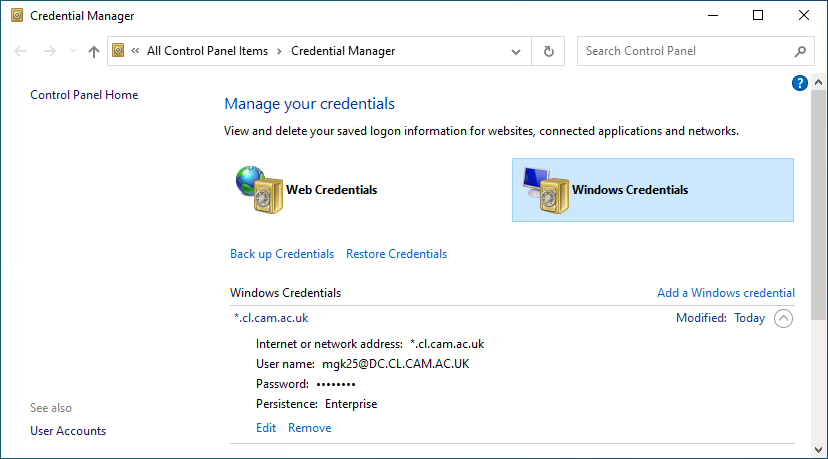The height and width of the screenshot is (459, 828).
Task: Click the Refresh button in address bar
Action: click(548, 51)
